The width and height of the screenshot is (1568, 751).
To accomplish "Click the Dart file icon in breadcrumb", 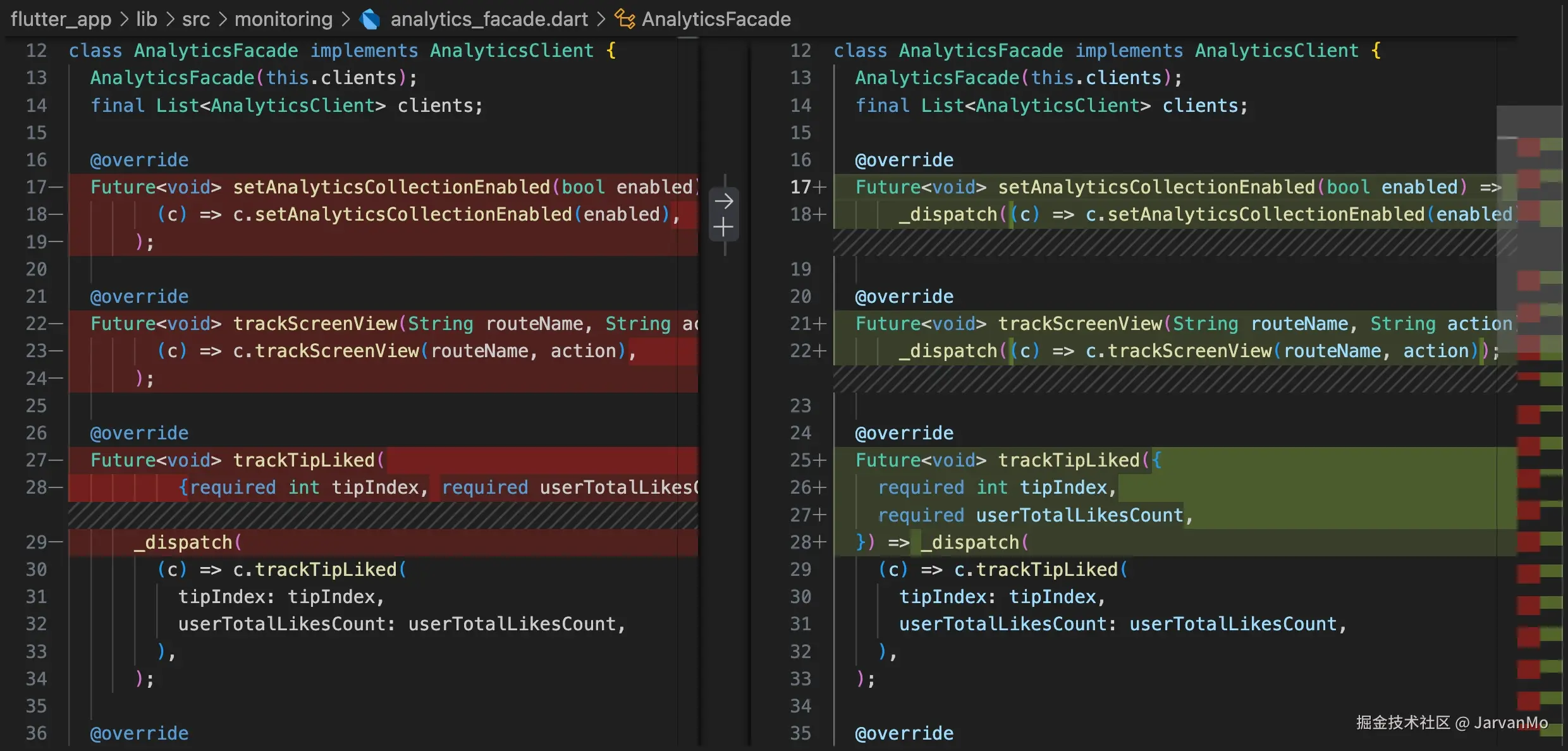I will 370,20.
